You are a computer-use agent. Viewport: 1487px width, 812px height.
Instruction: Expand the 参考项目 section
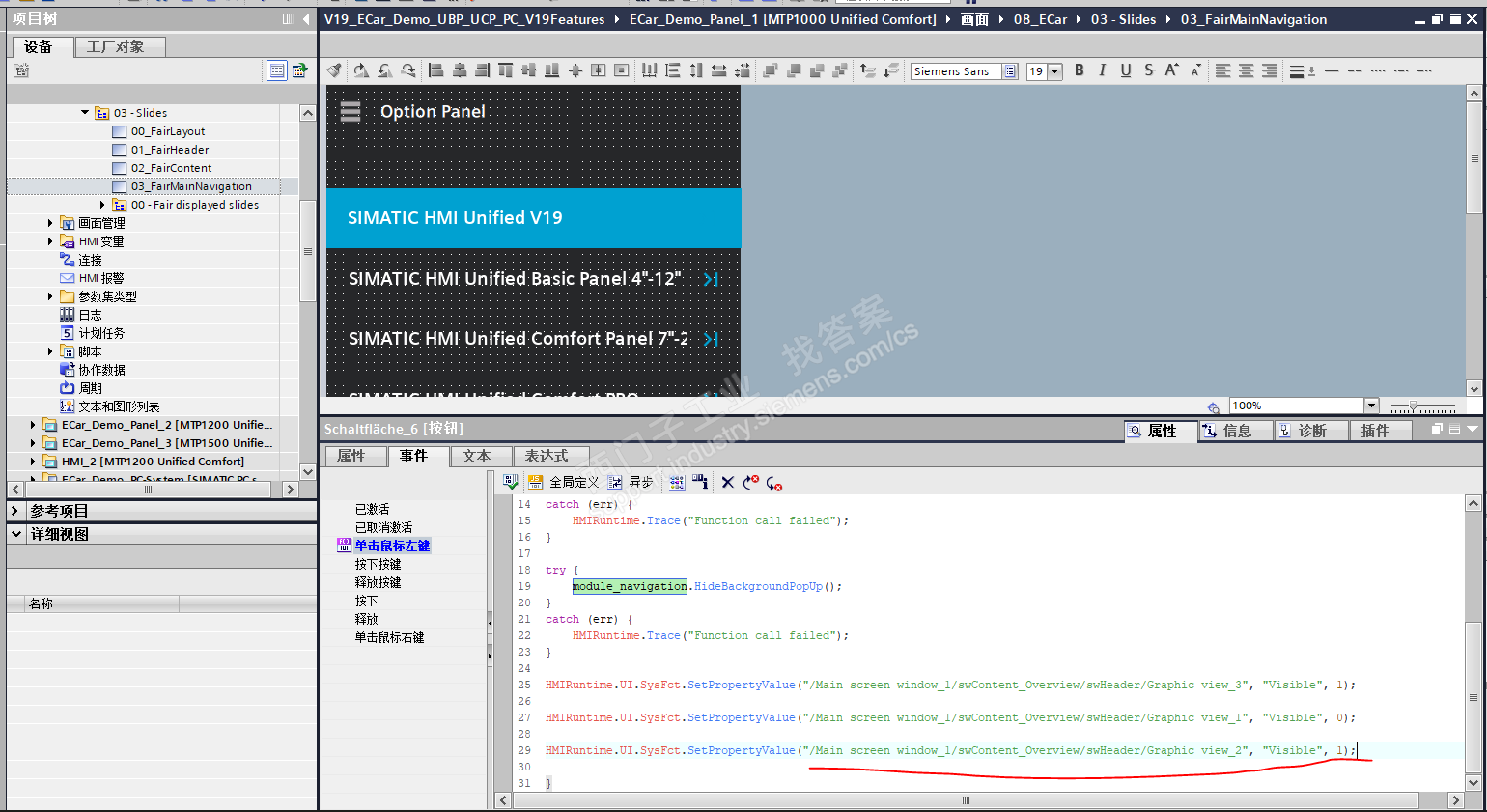[x=15, y=511]
